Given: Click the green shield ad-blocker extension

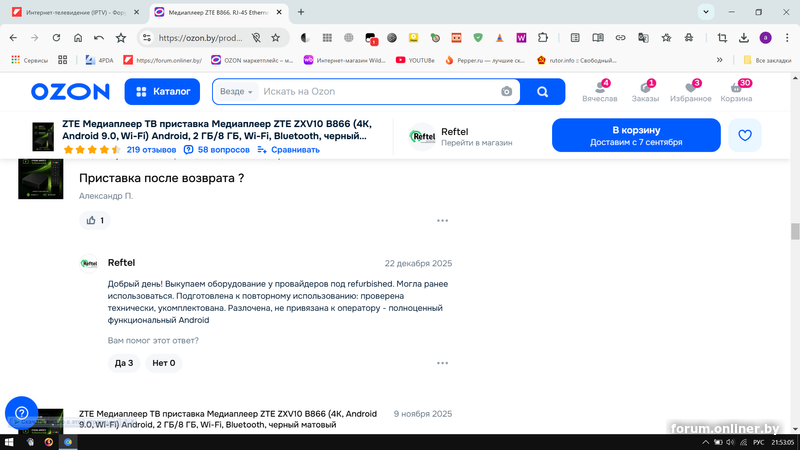Looking at the screenshot, I should tap(478, 38).
